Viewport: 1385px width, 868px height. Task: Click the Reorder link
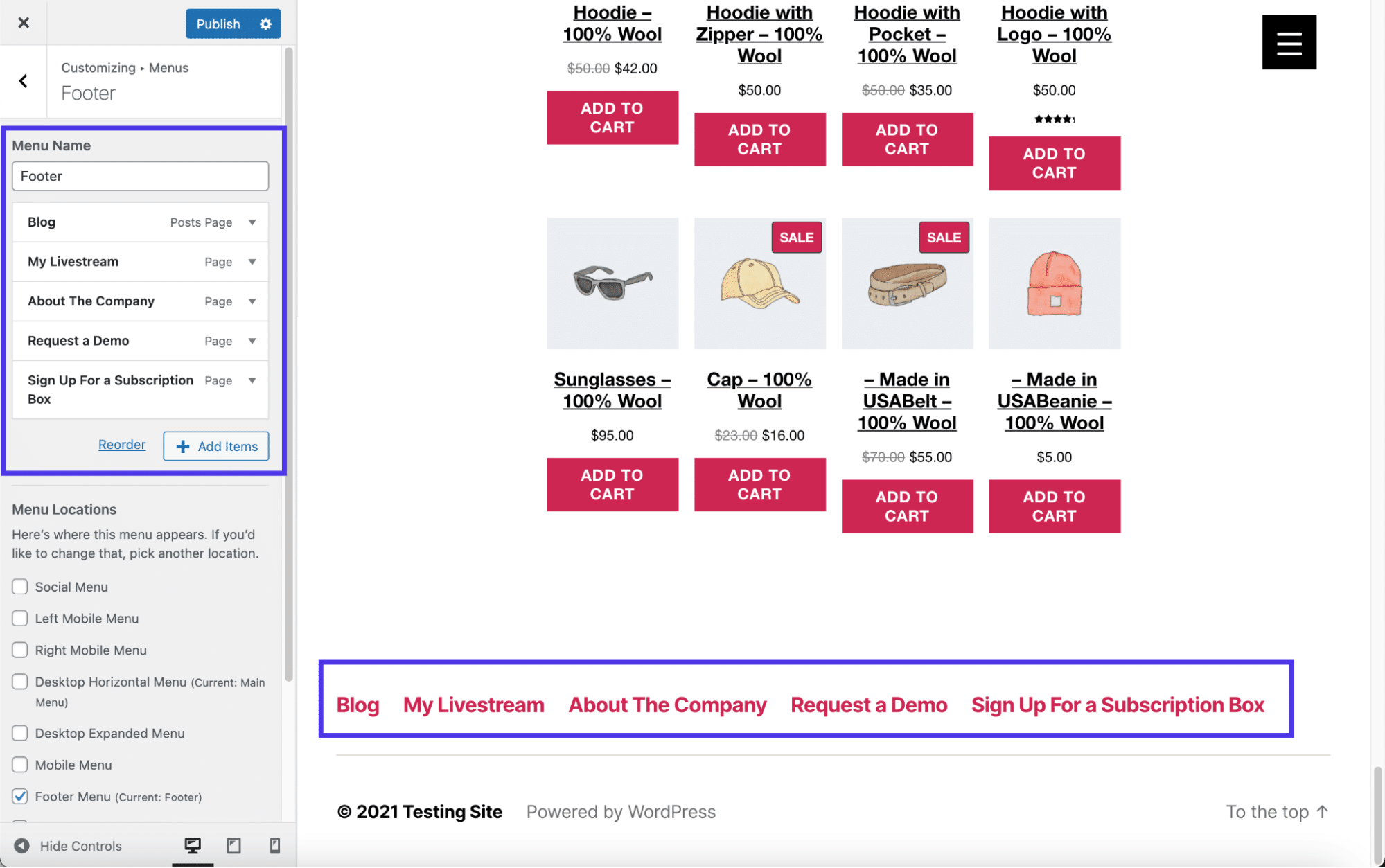(121, 444)
